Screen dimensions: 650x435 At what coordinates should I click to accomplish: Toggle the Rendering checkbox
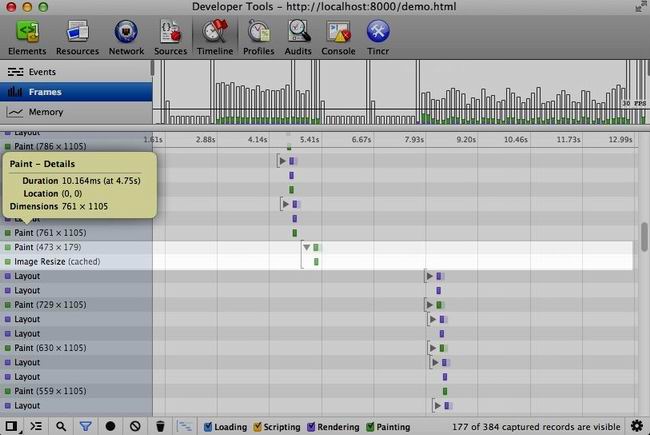pos(311,426)
